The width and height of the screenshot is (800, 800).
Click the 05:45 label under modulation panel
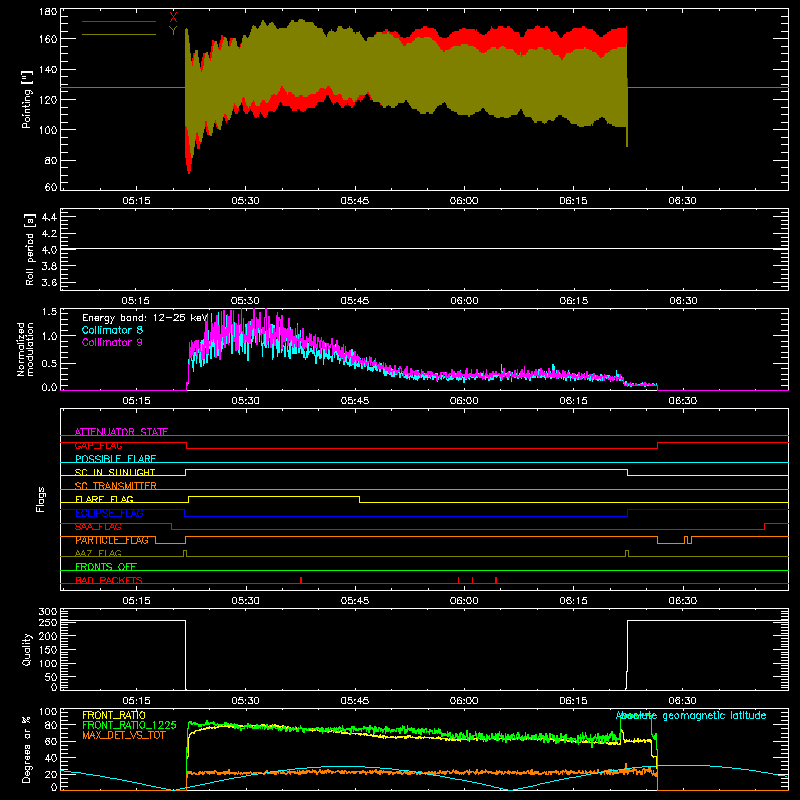tap(355, 401)
